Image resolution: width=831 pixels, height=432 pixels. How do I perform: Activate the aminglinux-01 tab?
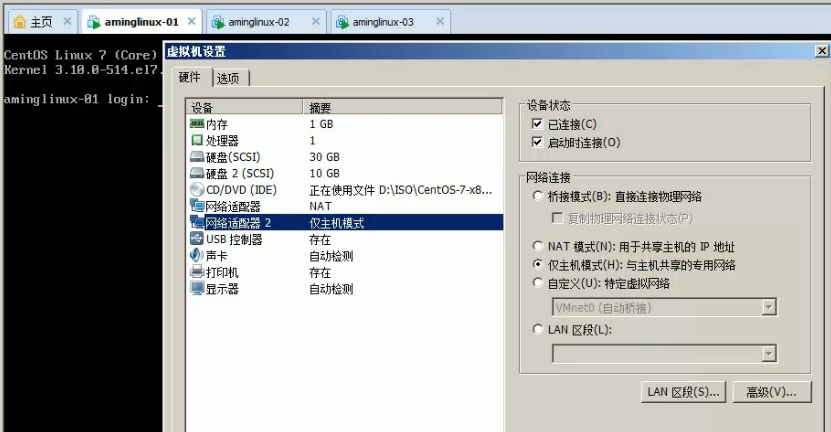(x=141, y=22)
